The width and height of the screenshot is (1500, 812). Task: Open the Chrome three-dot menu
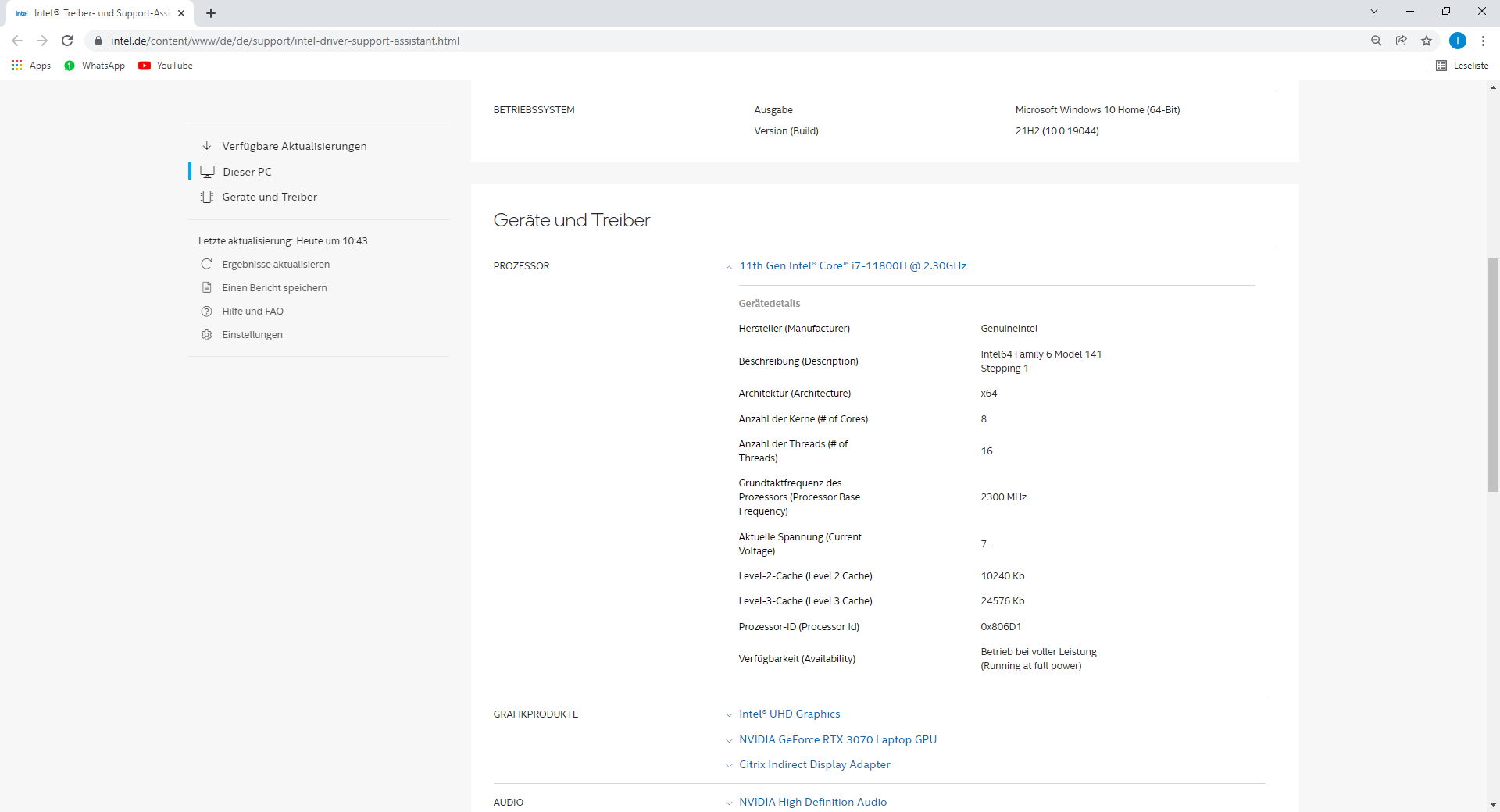1483,41
